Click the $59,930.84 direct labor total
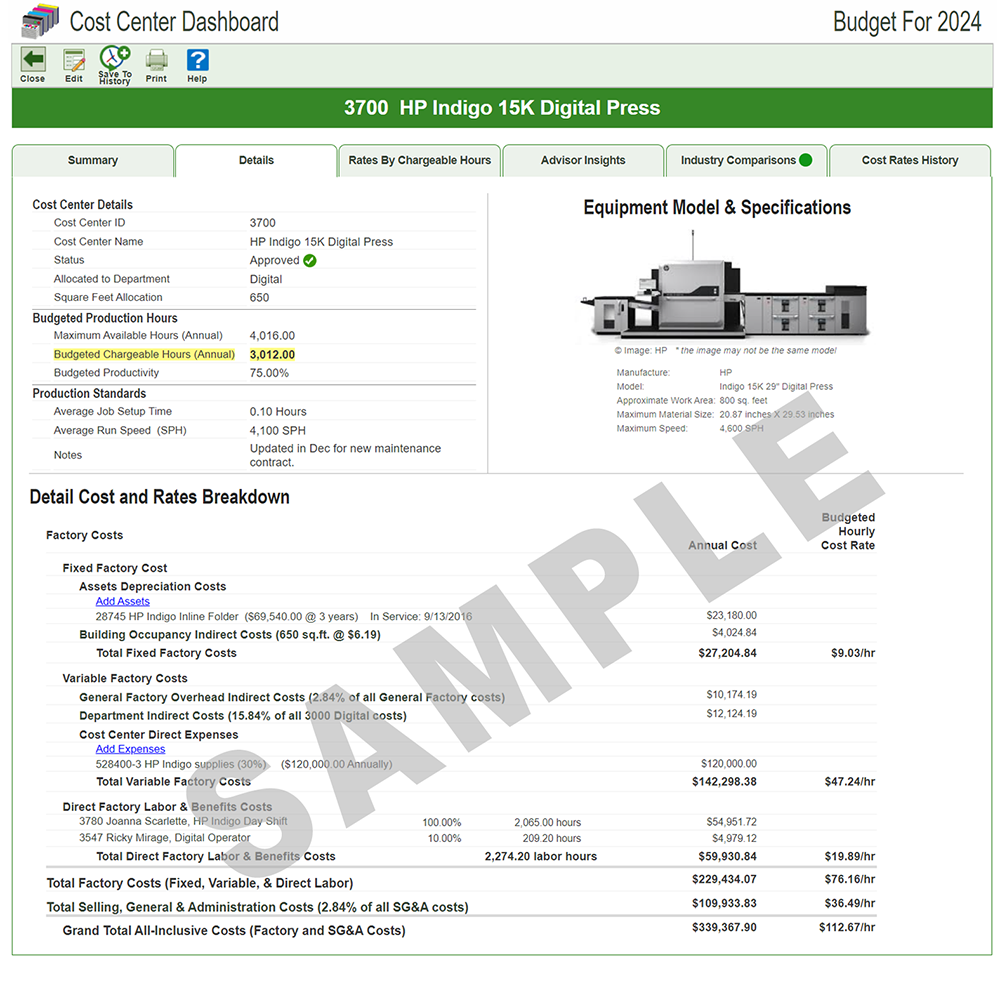This screenshot has width=1000, height=982. [728, 856]
